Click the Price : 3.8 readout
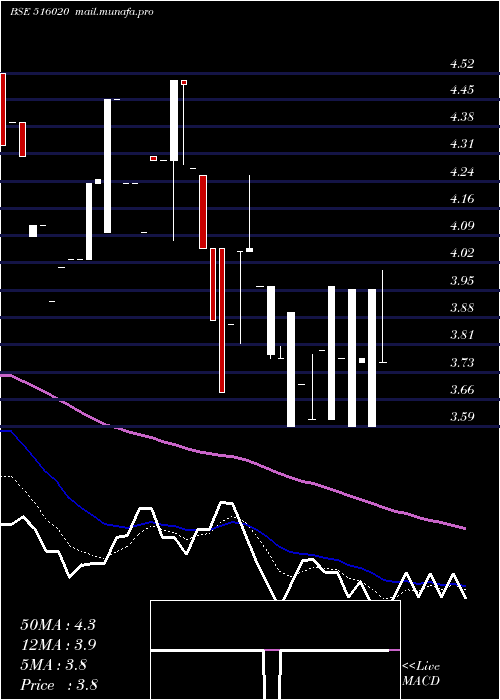Viewport: 500px width, 700px height. 59,685
